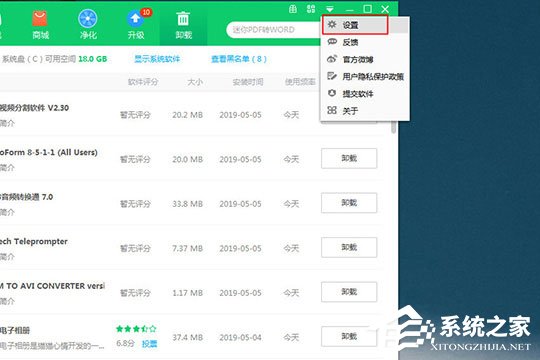Uninstall 音频转换通 7.0 with its 卸载 button
540x360 pixels.
(349, 203)
